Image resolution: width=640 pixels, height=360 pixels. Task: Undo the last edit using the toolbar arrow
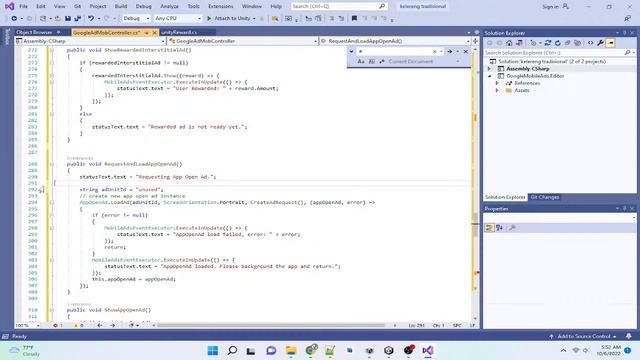[x=91, y=18]
